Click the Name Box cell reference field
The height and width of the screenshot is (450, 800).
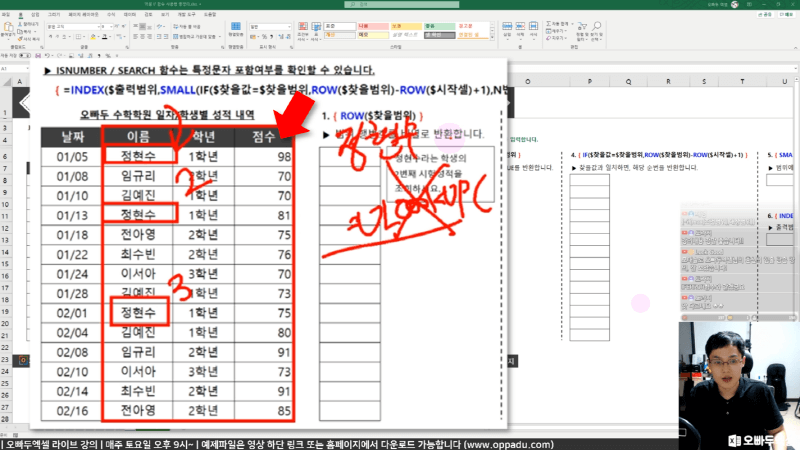tap(14, 68)
